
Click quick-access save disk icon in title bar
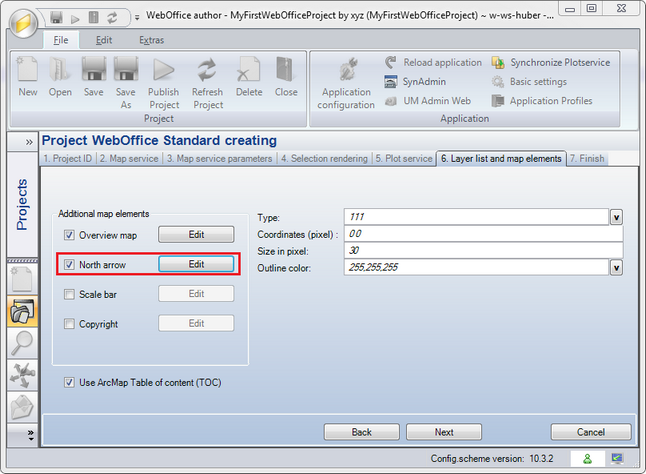tap(56, 17)
